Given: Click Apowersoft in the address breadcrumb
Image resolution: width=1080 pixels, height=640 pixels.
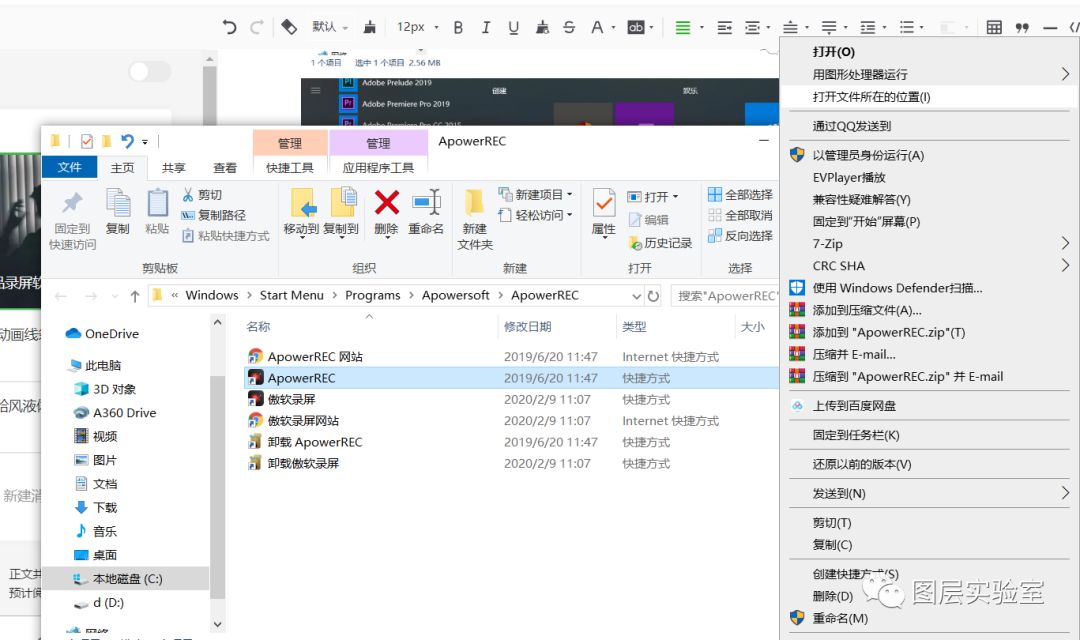Looking at the screenshot, I should coord(455,296).
